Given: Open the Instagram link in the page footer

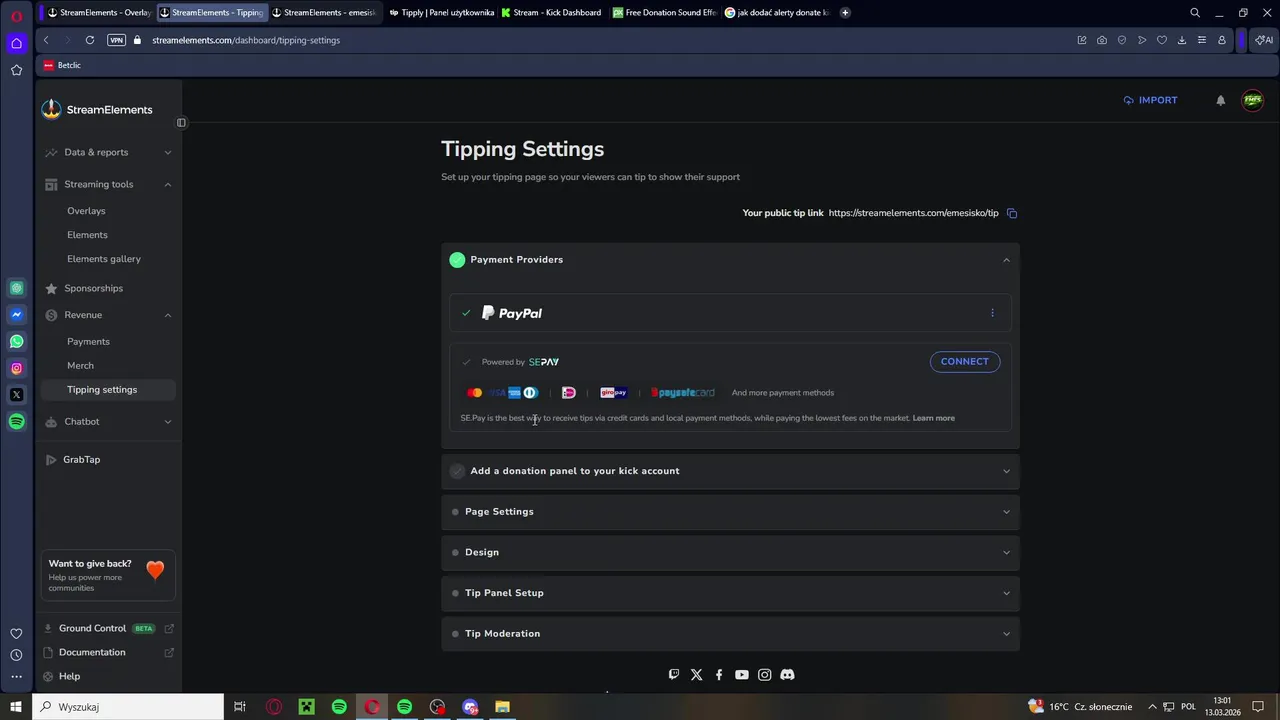Looking at the screenshot, I should (x=764, y=675).
